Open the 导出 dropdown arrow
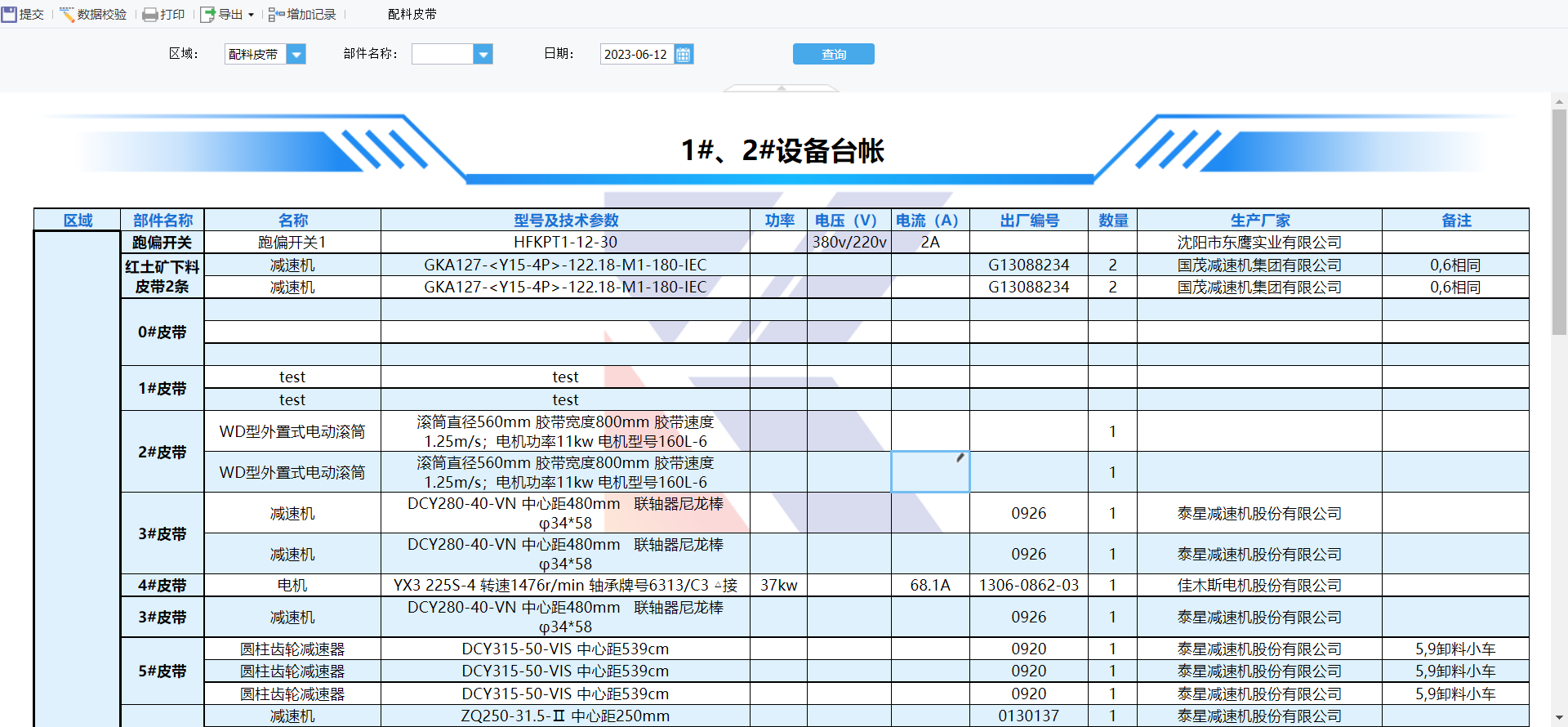The height and width of the screenshot is (727, 1568). click(x=251, y=15)
